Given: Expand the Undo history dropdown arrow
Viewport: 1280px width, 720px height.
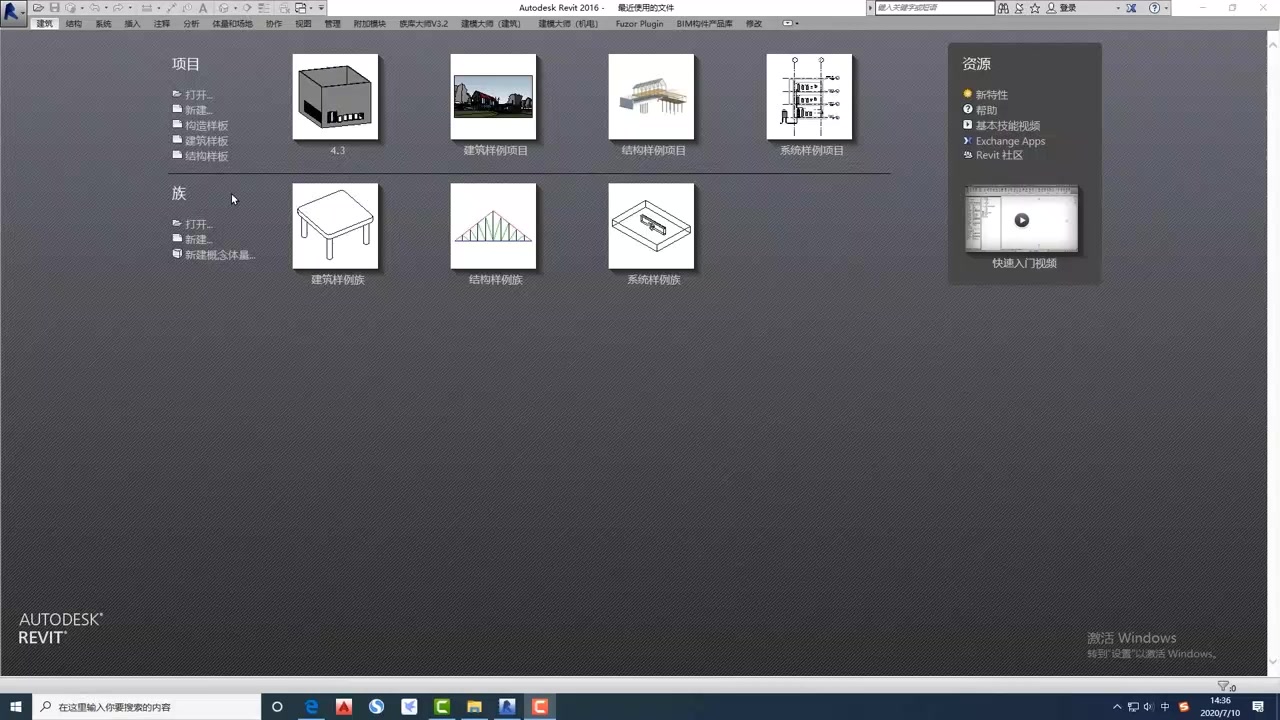Looking at the screenshot, I should [106, 8].
